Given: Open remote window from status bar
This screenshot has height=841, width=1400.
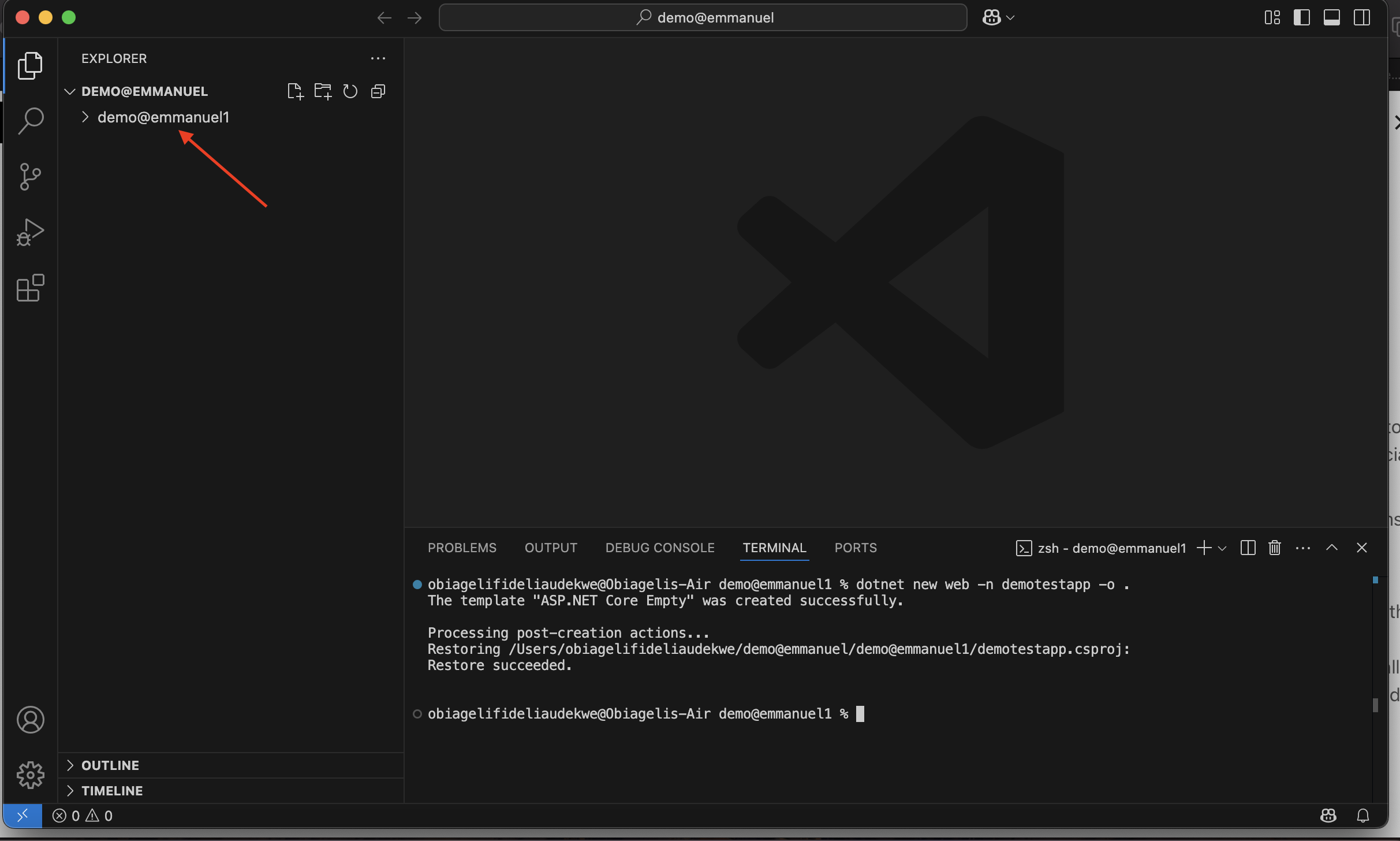Looking at the screenshot, I should click(x=23, y=816).
